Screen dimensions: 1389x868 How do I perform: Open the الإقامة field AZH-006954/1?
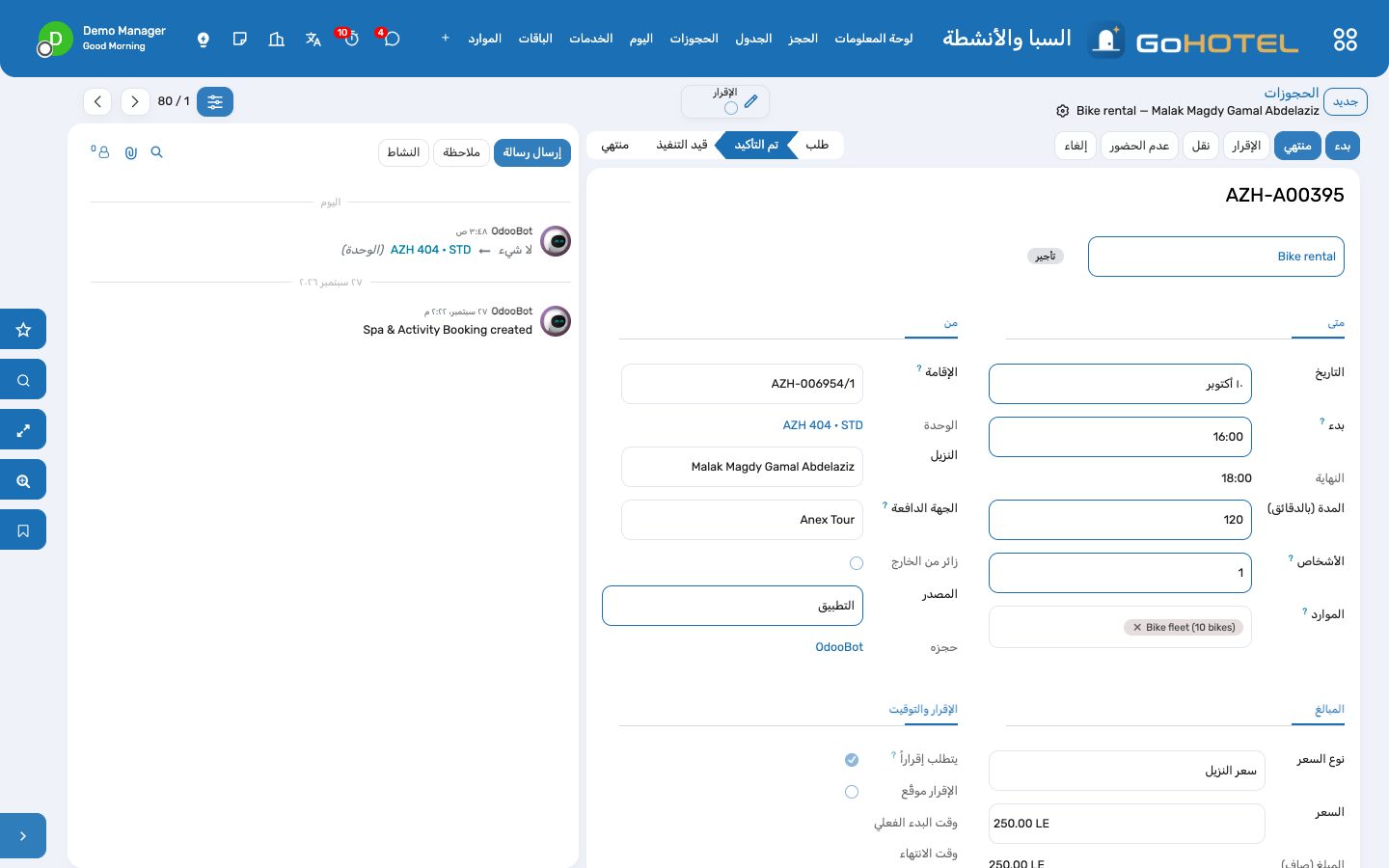click(x=743, y=384)
